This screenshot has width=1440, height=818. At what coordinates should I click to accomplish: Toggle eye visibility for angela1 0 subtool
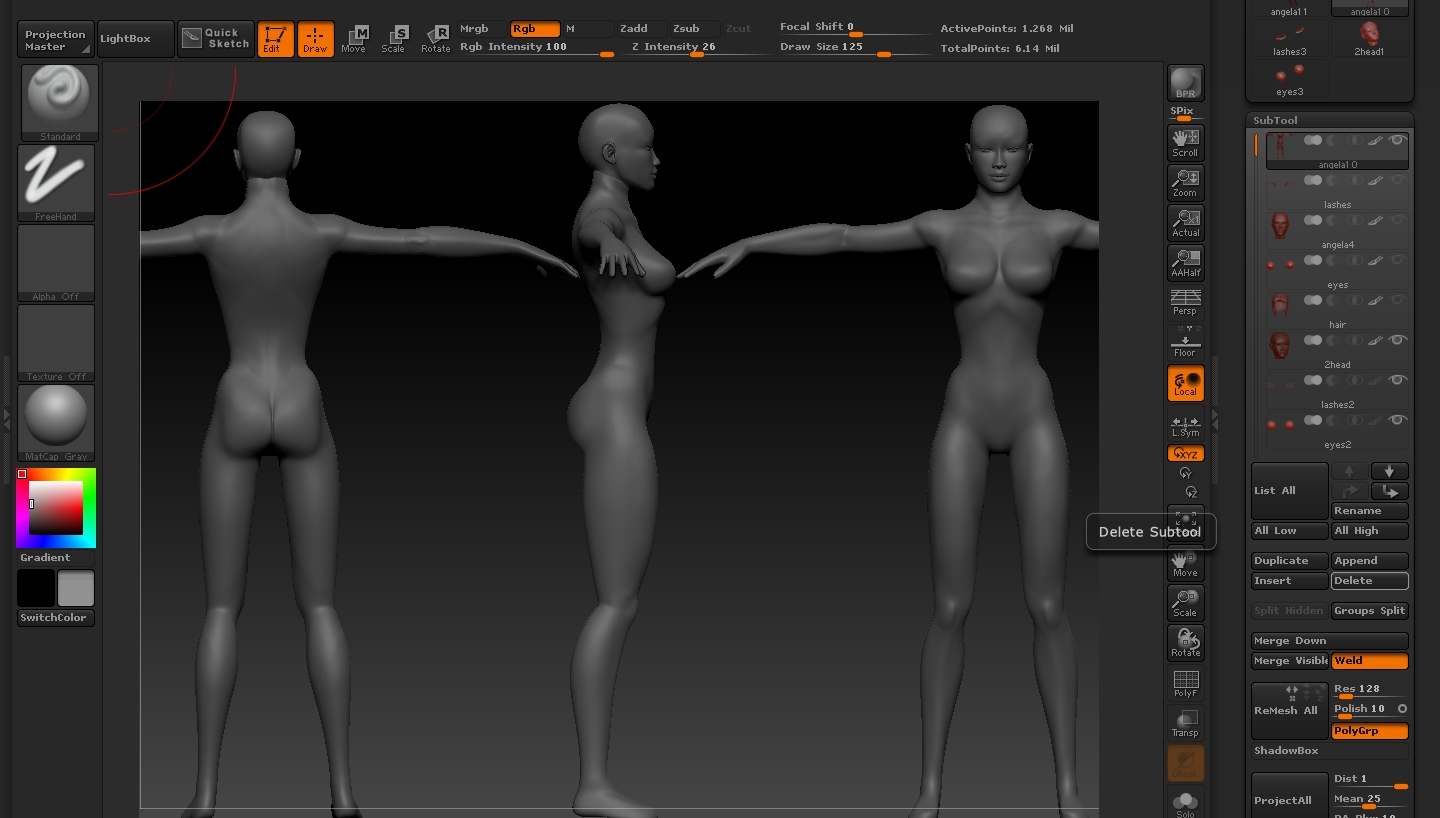(x=1398, y=140)
